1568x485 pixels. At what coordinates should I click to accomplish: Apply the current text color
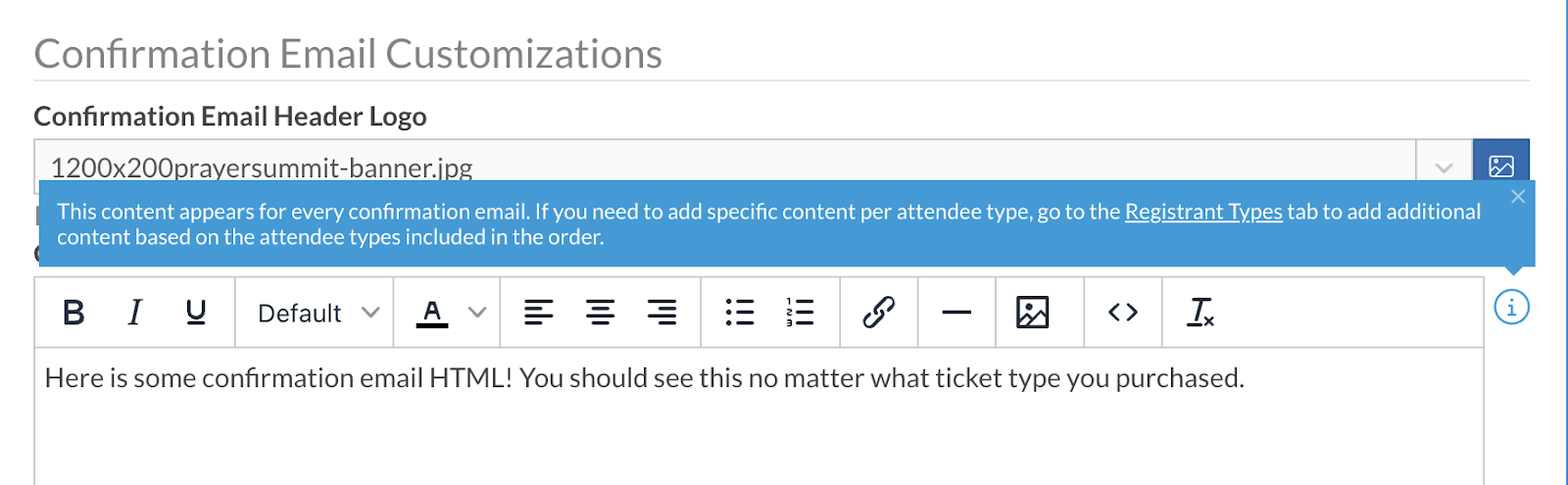point(432,313)
